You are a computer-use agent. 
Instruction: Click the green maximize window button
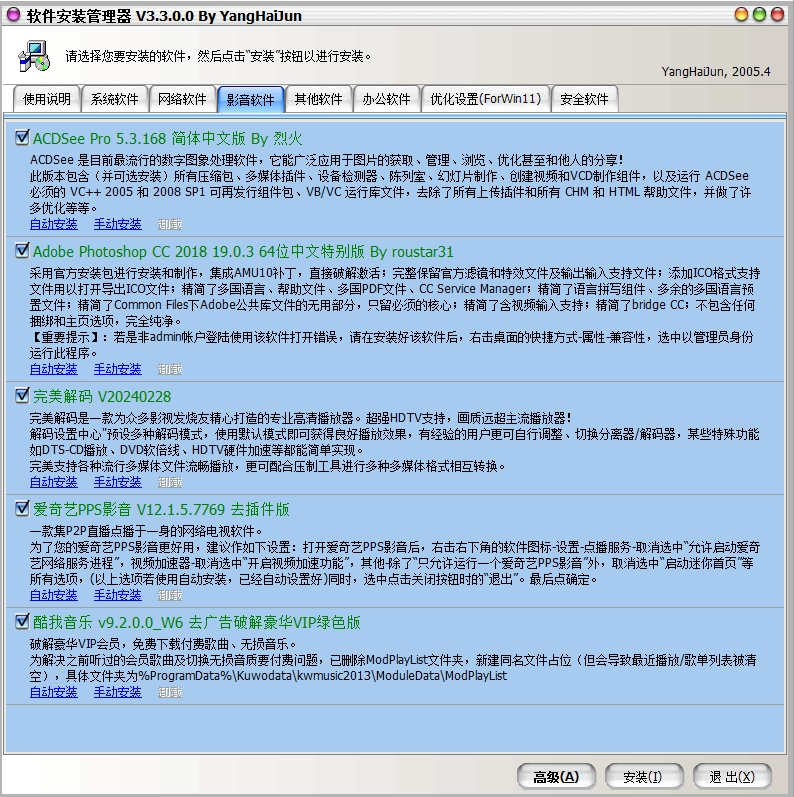[x=759, y=14]
